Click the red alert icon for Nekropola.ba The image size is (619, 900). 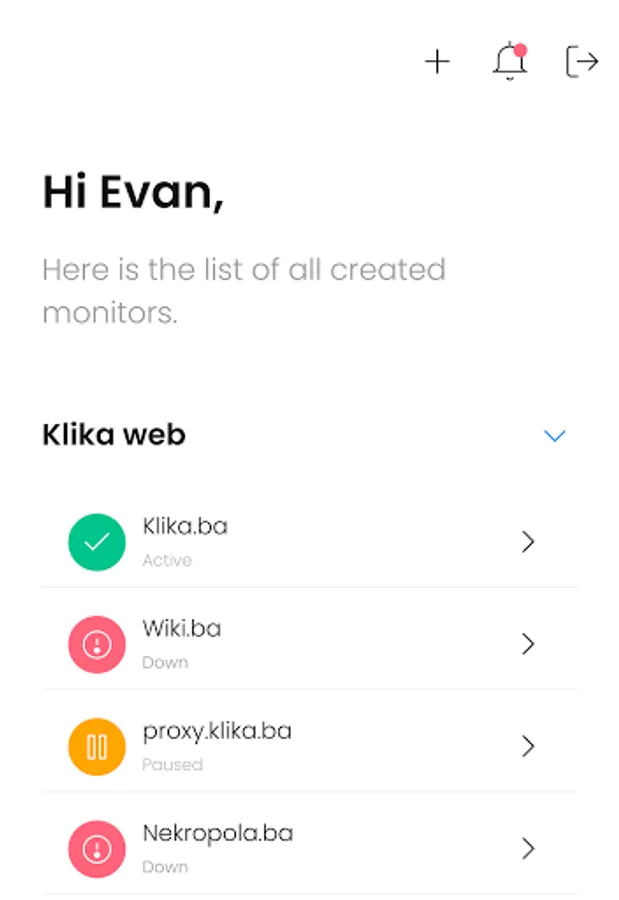tap(97, 849)
